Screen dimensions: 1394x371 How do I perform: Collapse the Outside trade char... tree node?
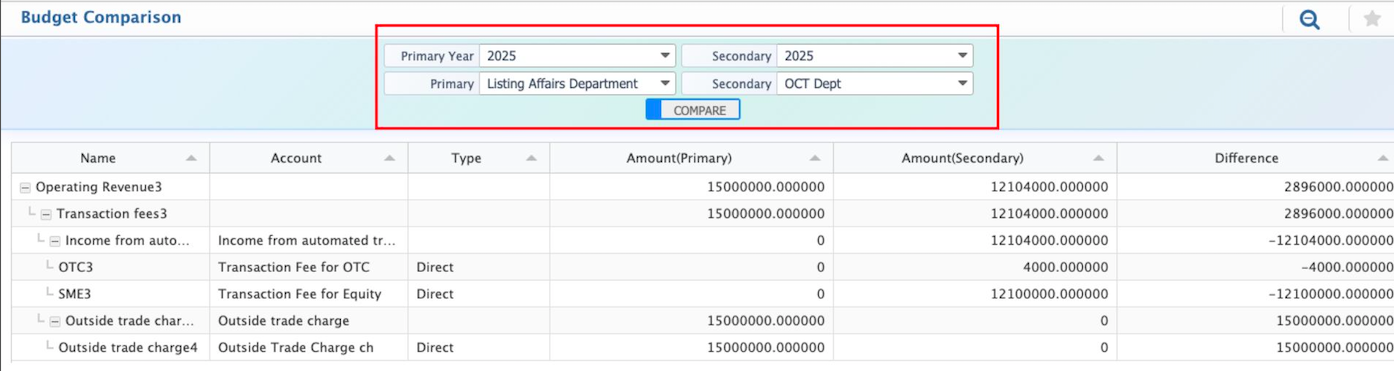[x=55, y=321]
